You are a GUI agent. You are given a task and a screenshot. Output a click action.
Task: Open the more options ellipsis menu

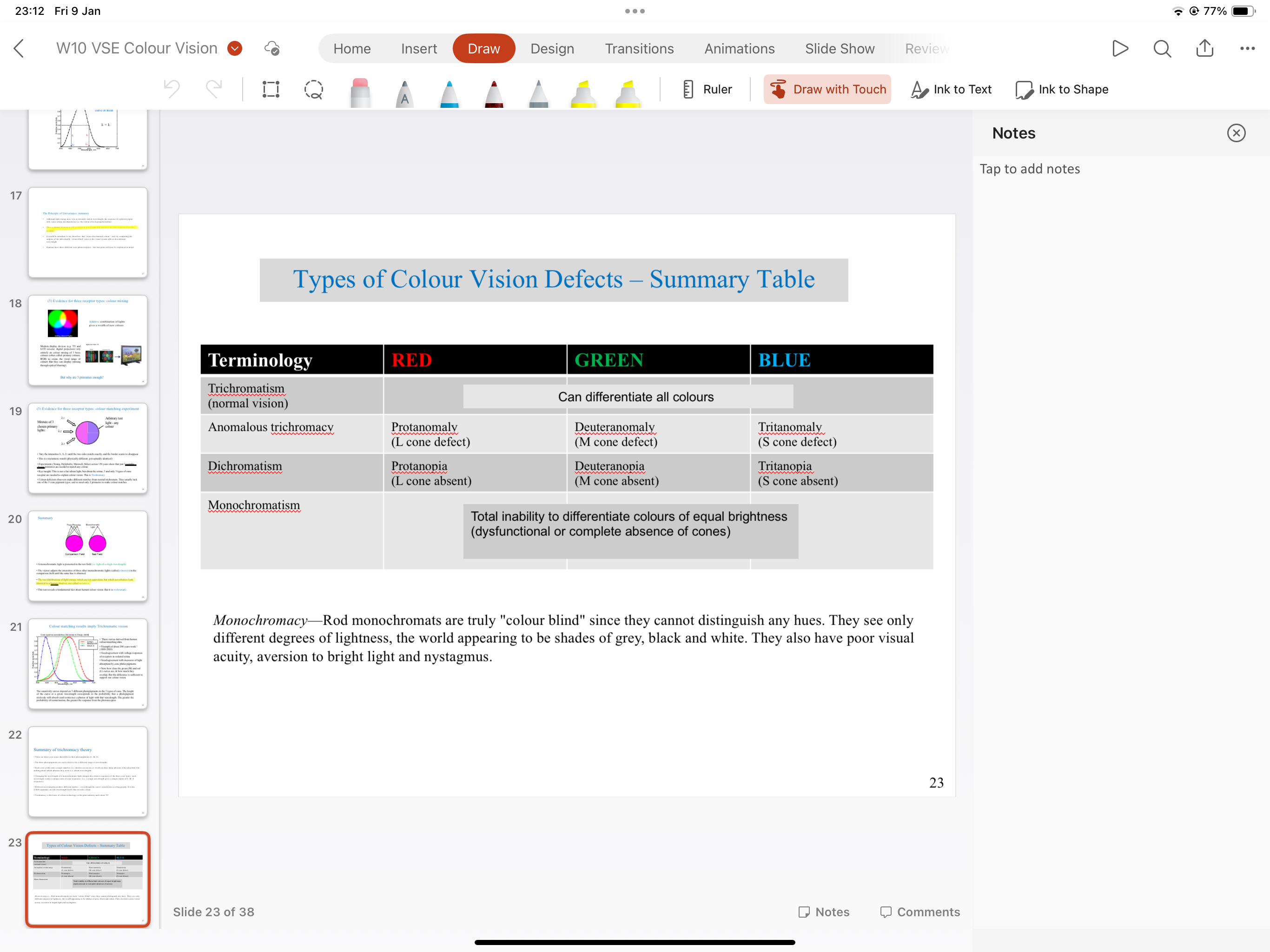(1247, 49)
